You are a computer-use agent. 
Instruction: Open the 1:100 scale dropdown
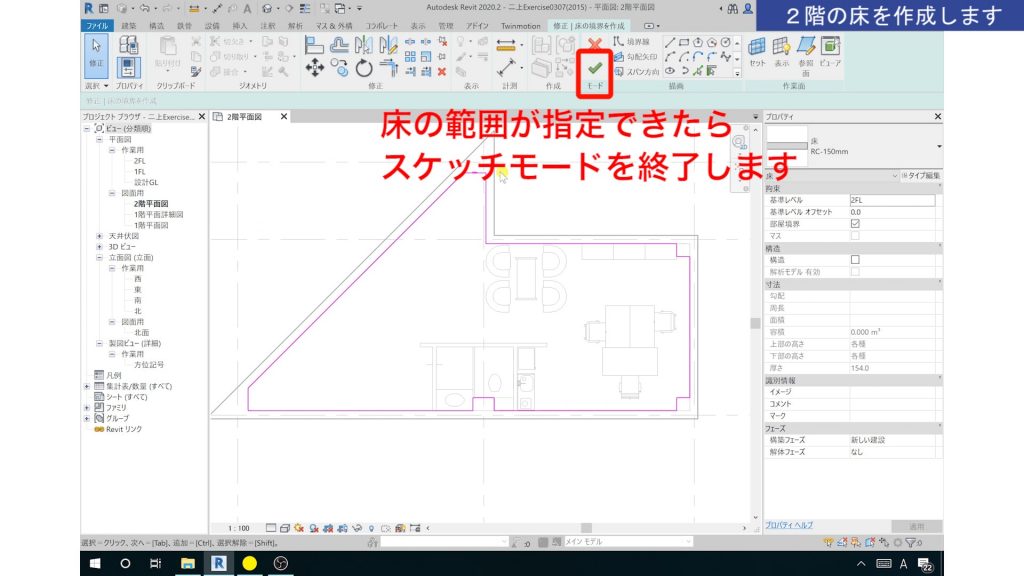tap(237, 527)
